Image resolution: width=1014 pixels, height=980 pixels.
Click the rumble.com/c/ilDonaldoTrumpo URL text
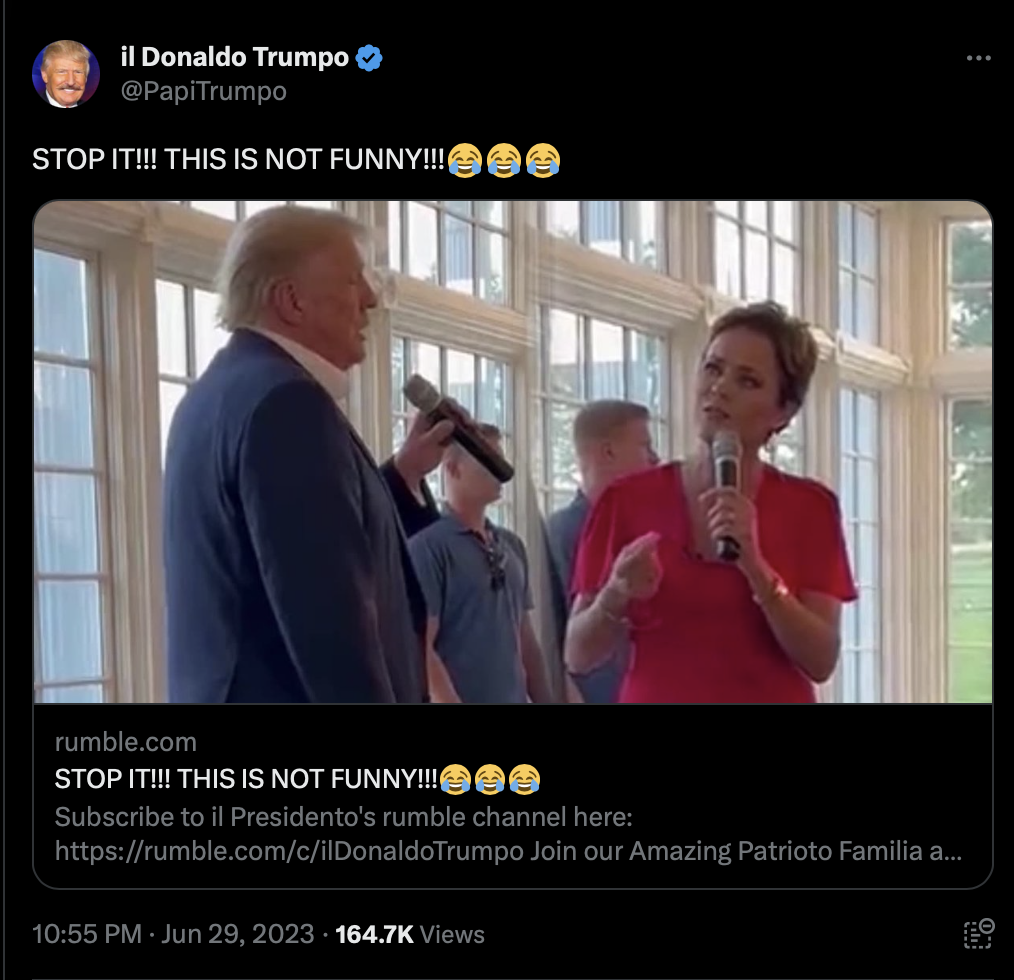pyautogui.click(x=289, y=851)
